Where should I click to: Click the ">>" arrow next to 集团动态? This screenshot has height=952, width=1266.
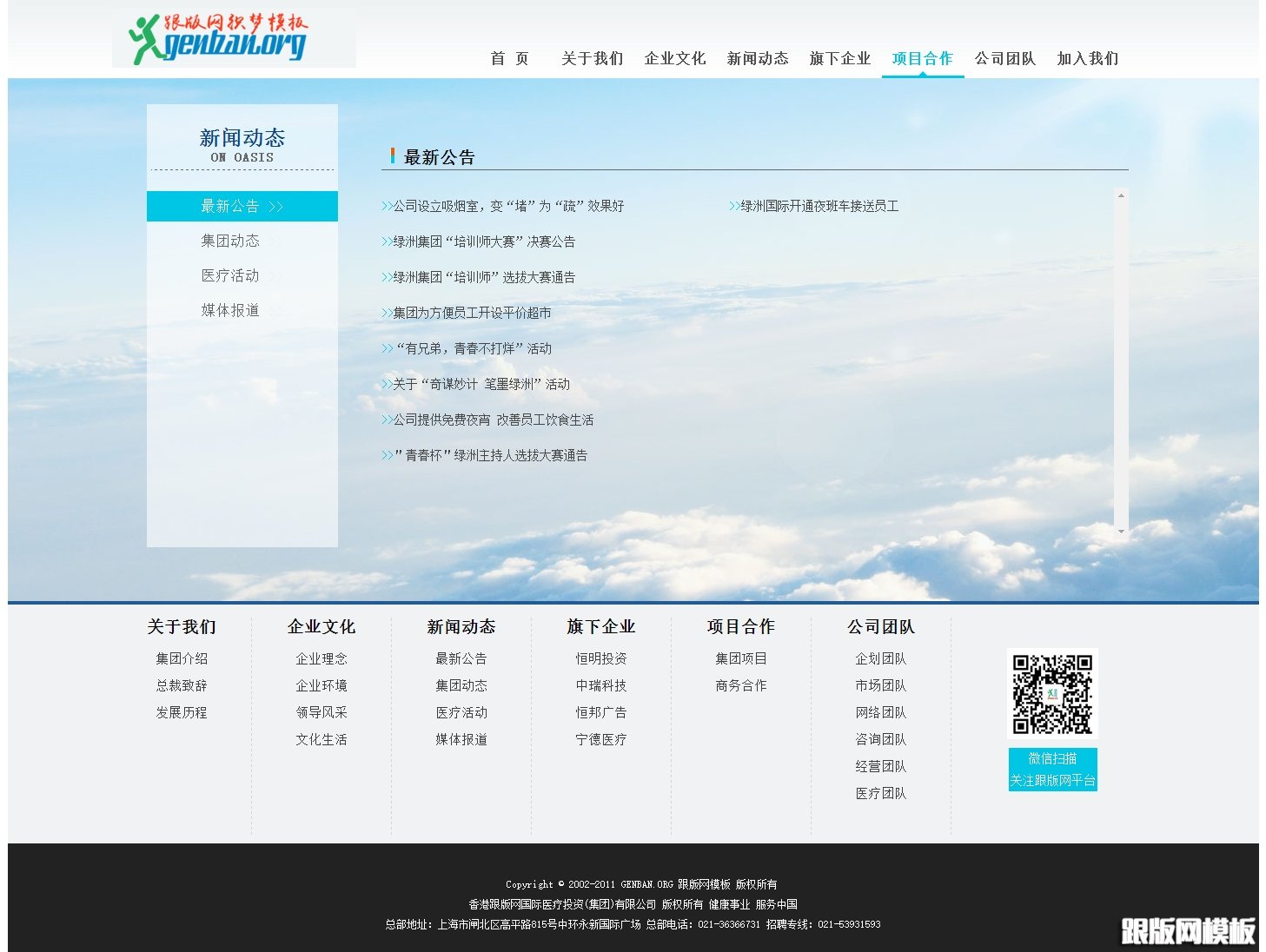coord(276,241)
